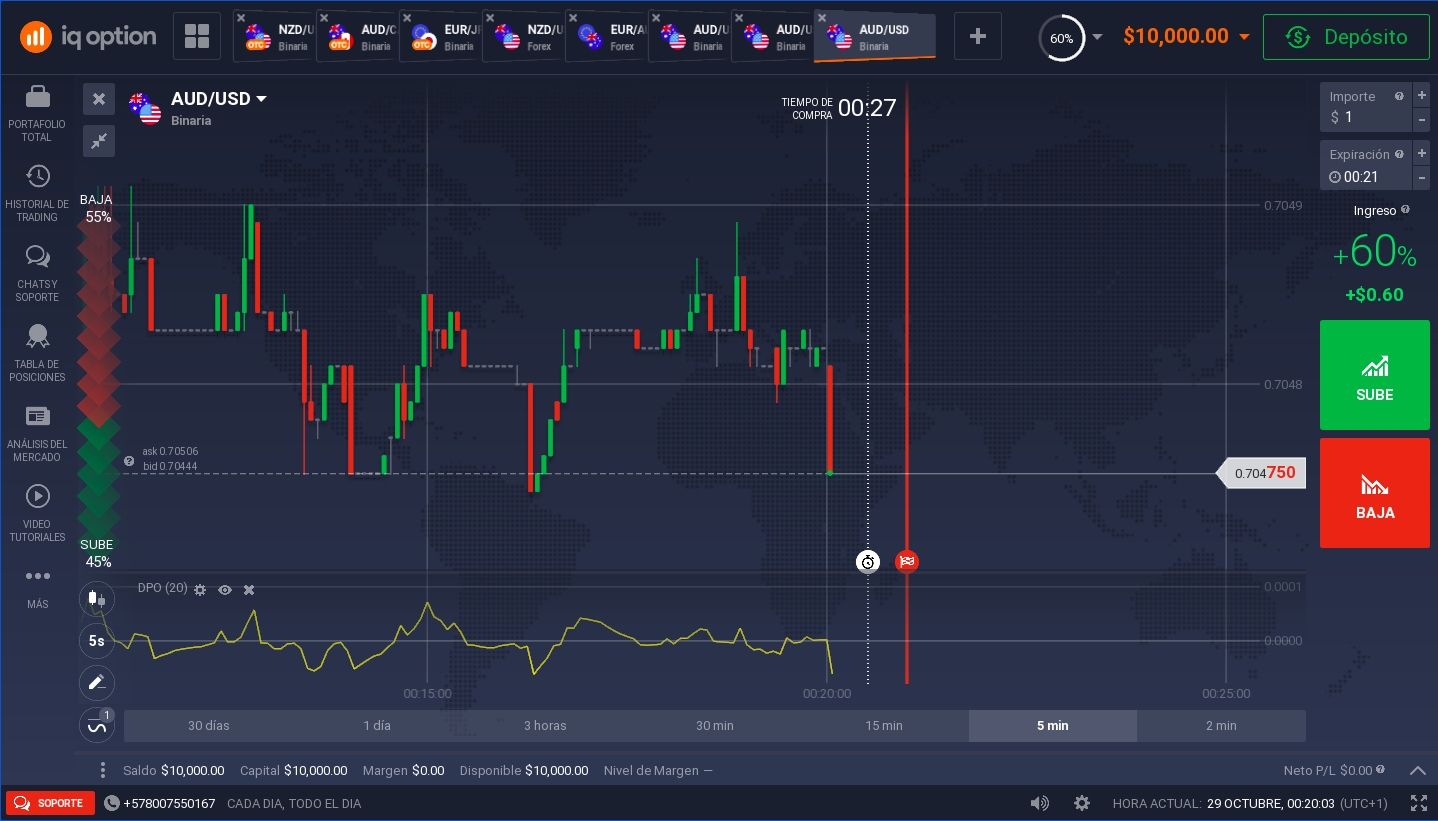The height and width of the screenshot is (821, 1438).
Task: Click the bottom-left three-dots balance options
Action: [102, 770]
